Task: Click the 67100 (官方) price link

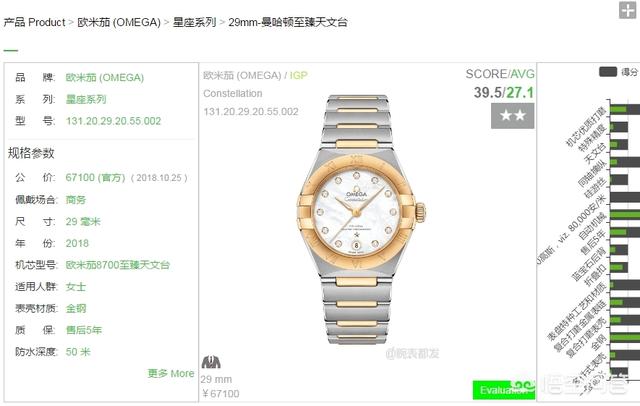Action: click(x=95, y=177)
